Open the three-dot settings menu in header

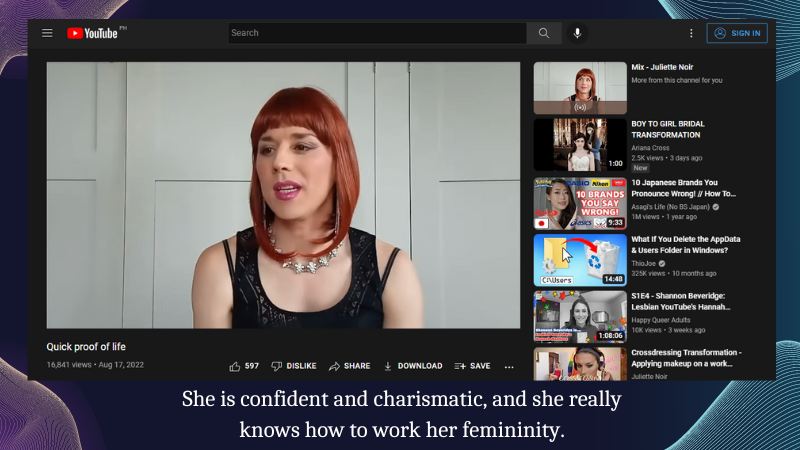coord(690,33)
